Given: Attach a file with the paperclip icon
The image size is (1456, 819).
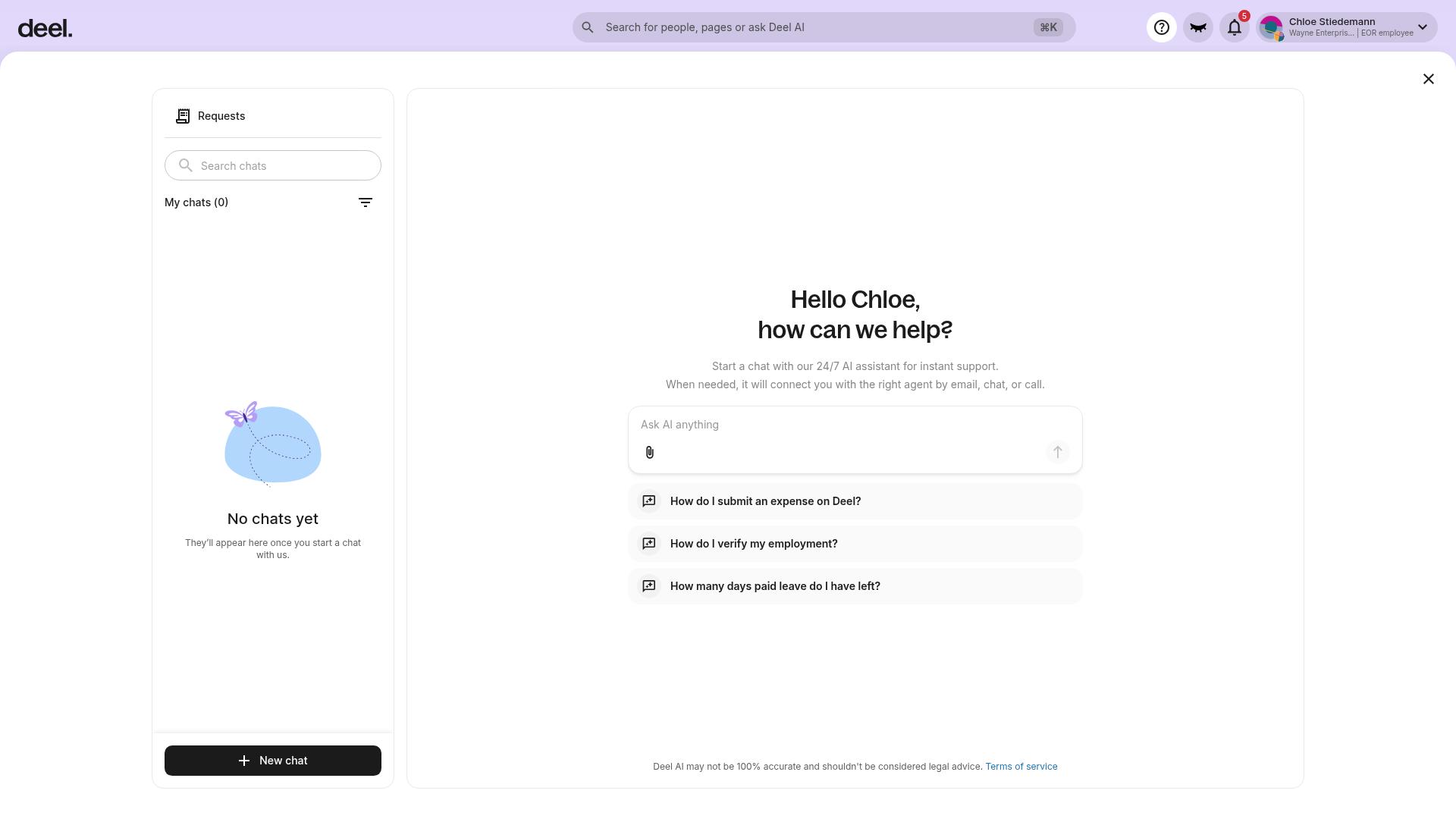Looking at the screenshot, I should tap(650, 452).
